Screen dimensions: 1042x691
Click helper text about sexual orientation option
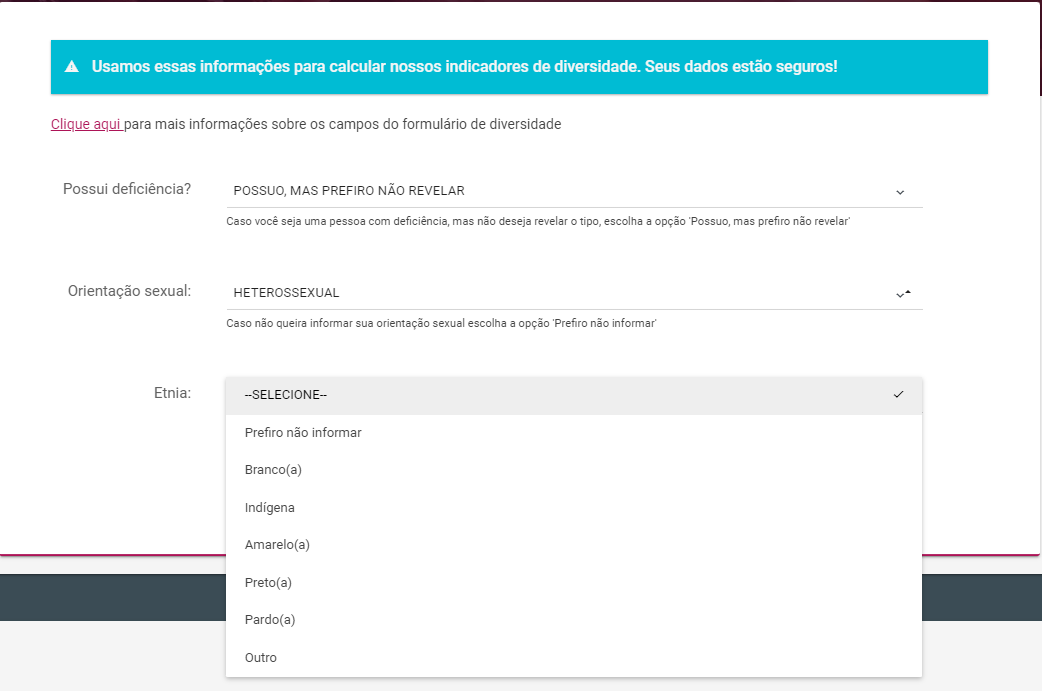441,324
